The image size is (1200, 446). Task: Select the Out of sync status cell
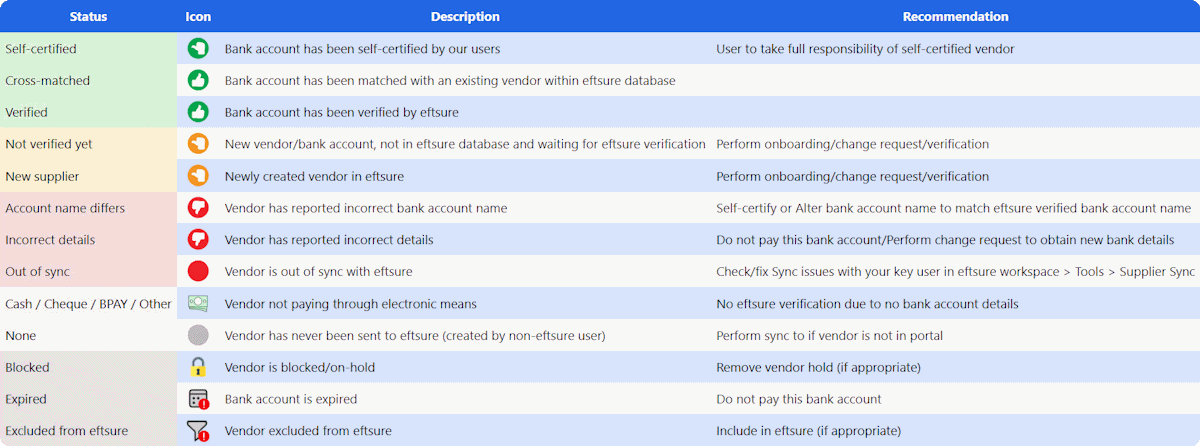tap(89, 271)
